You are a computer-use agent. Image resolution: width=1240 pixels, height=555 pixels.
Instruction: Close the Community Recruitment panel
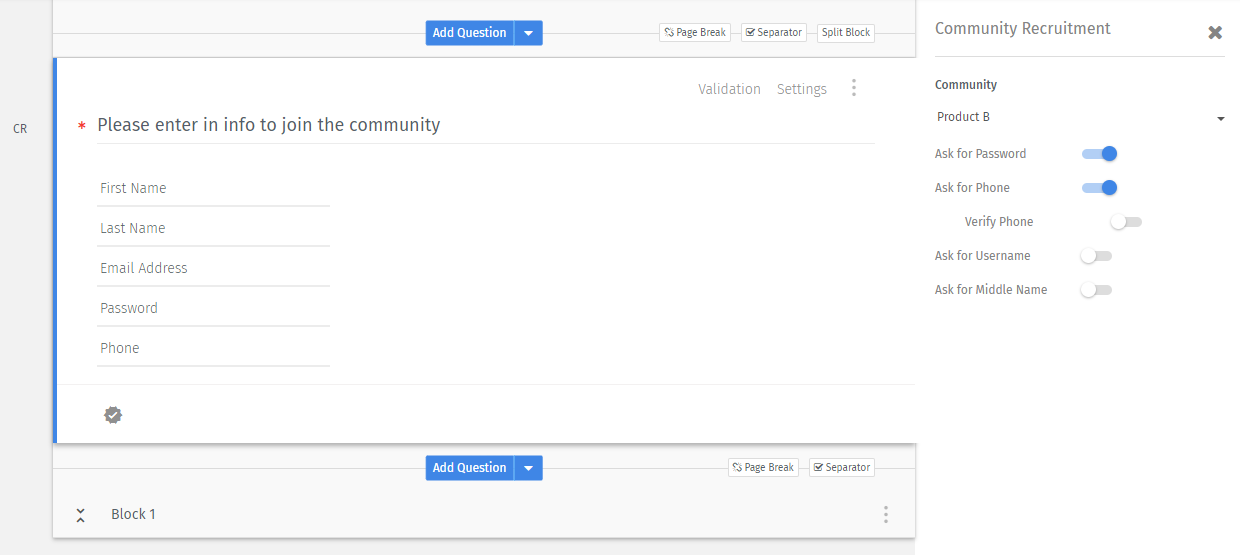[1215, 33]
